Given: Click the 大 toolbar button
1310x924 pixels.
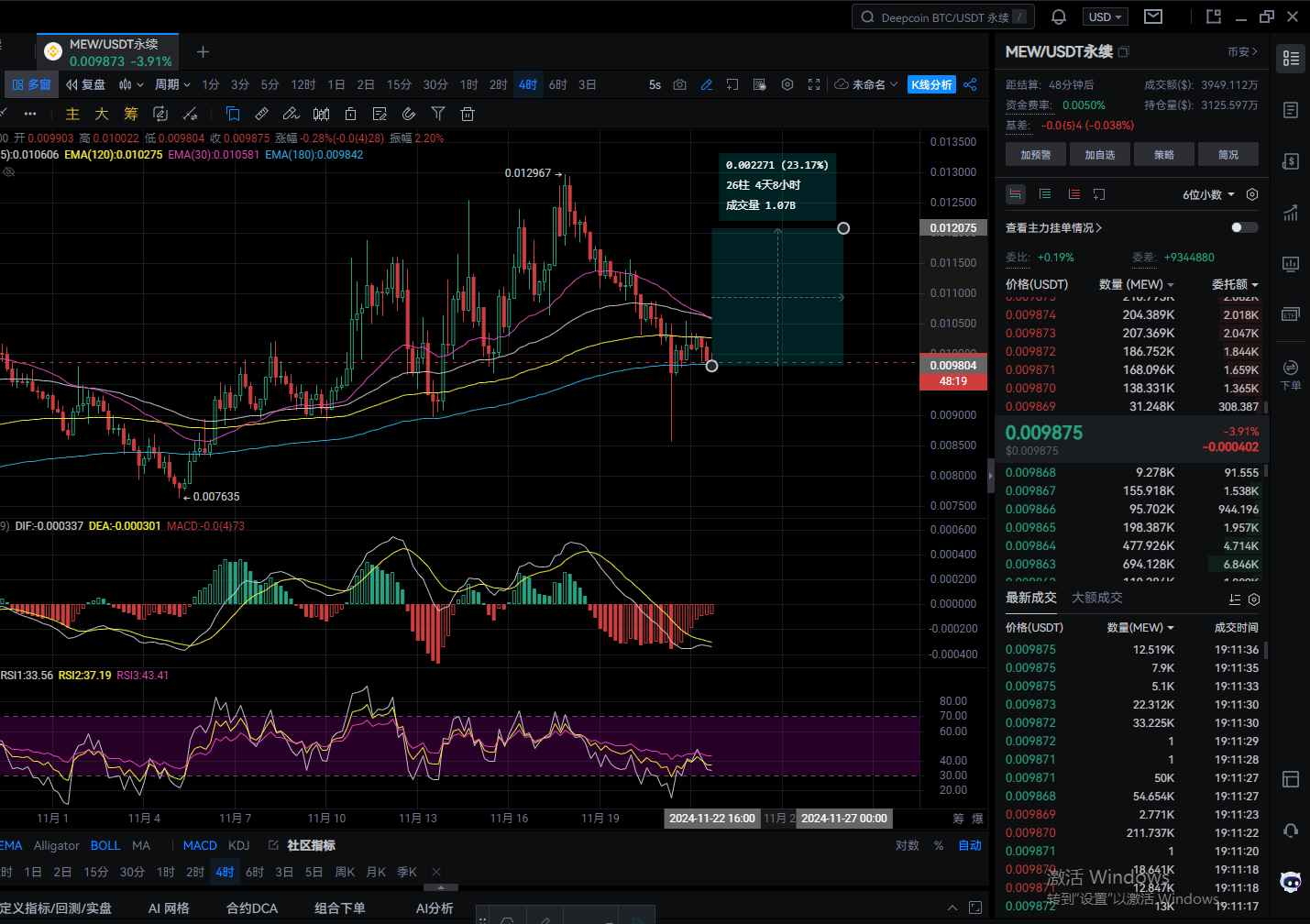Looking at the screenshot, I should tap(102, 114).
